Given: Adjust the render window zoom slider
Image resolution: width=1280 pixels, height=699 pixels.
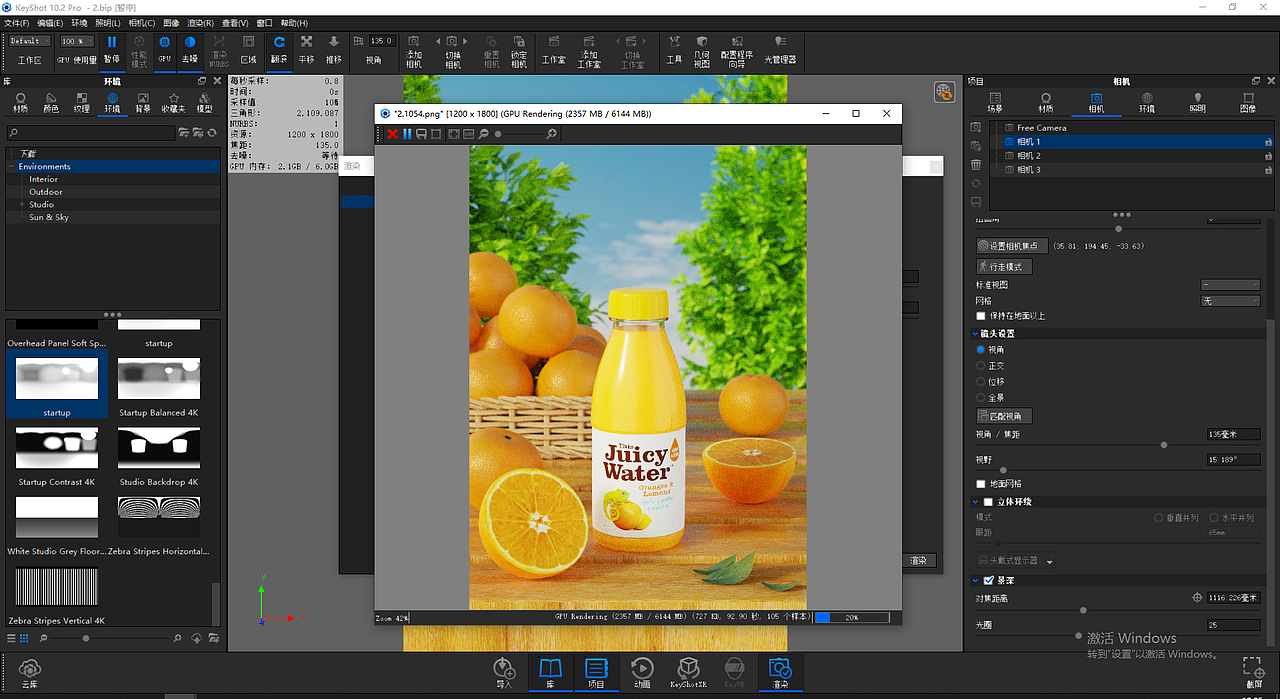Looking at the screenshot, I should click(x=499, y=134).
